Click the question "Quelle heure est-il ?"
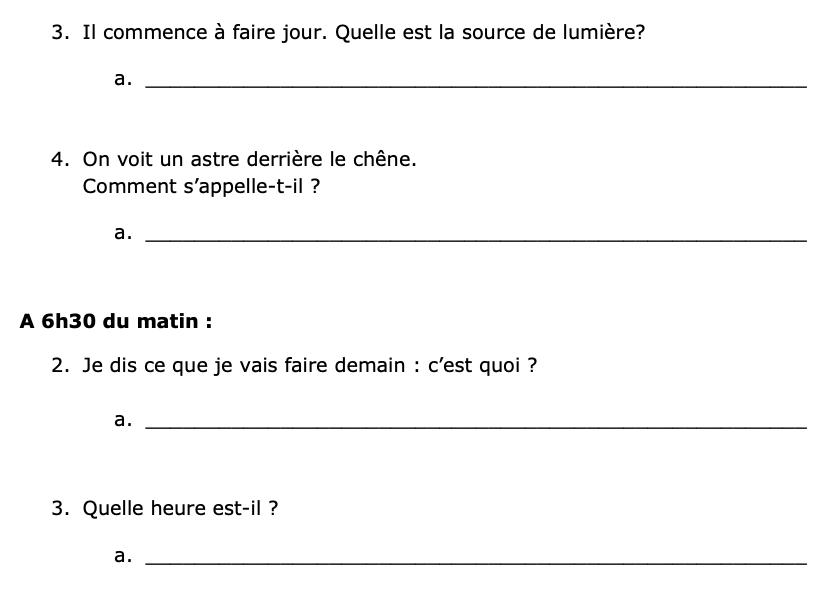834x612 pixels. 180,509
